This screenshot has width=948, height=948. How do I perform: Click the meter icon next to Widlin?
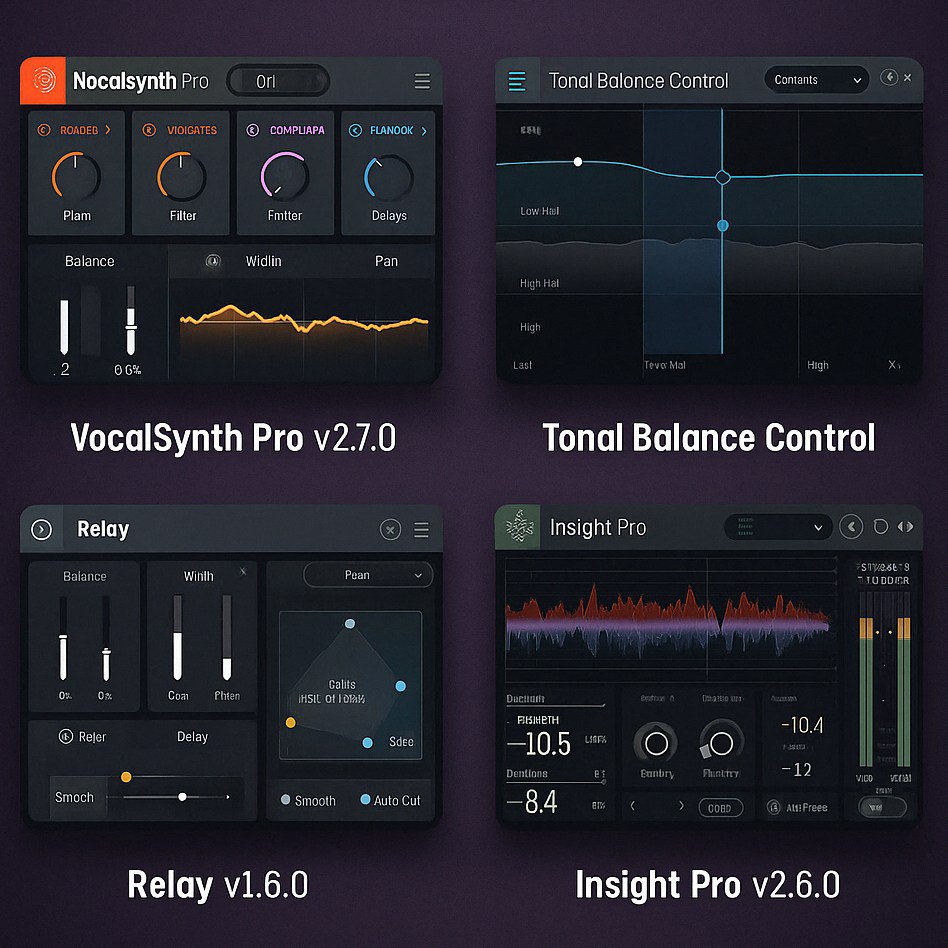(211, 262)
